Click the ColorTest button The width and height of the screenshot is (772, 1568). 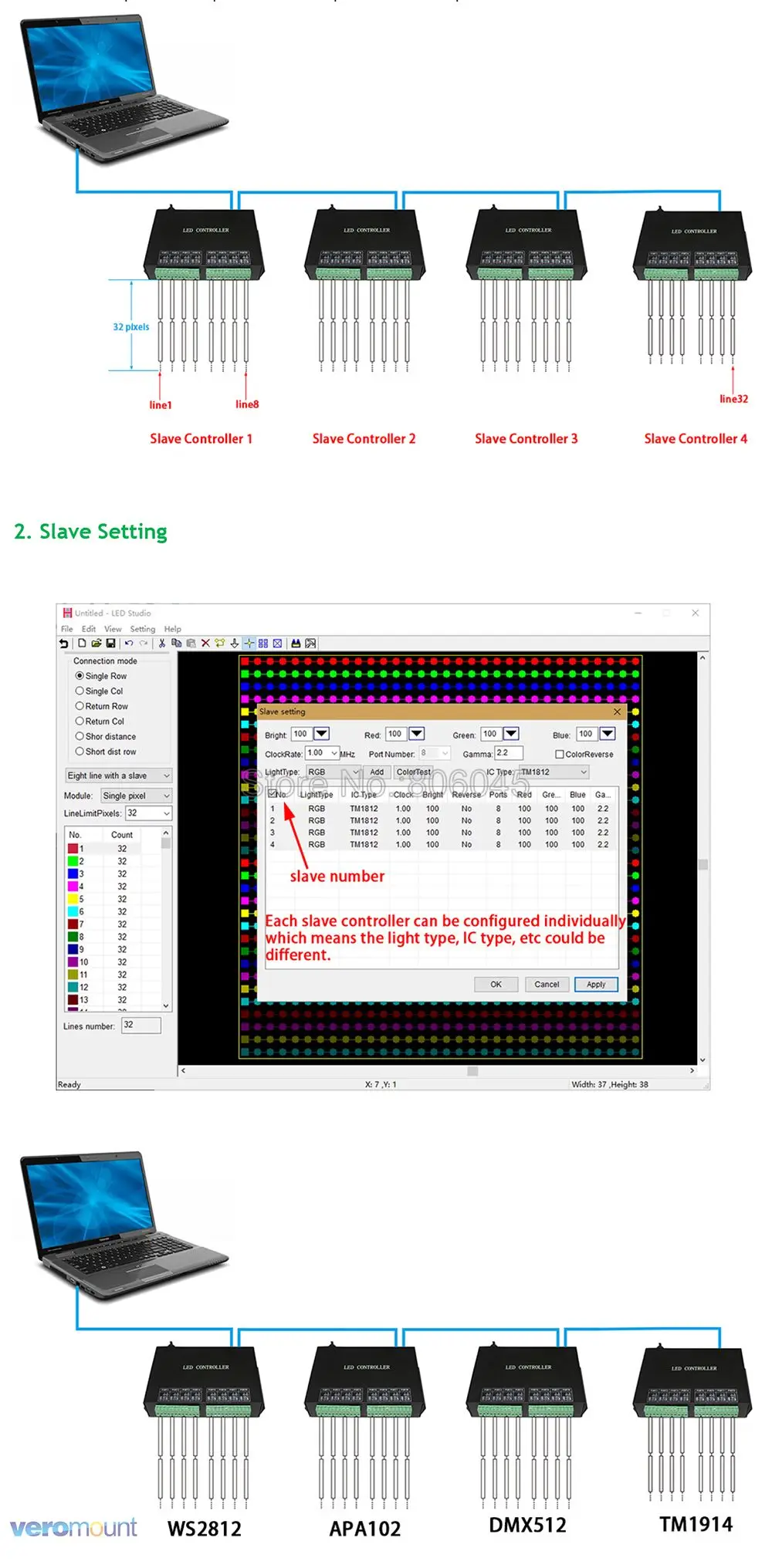(x=414, y=772)
